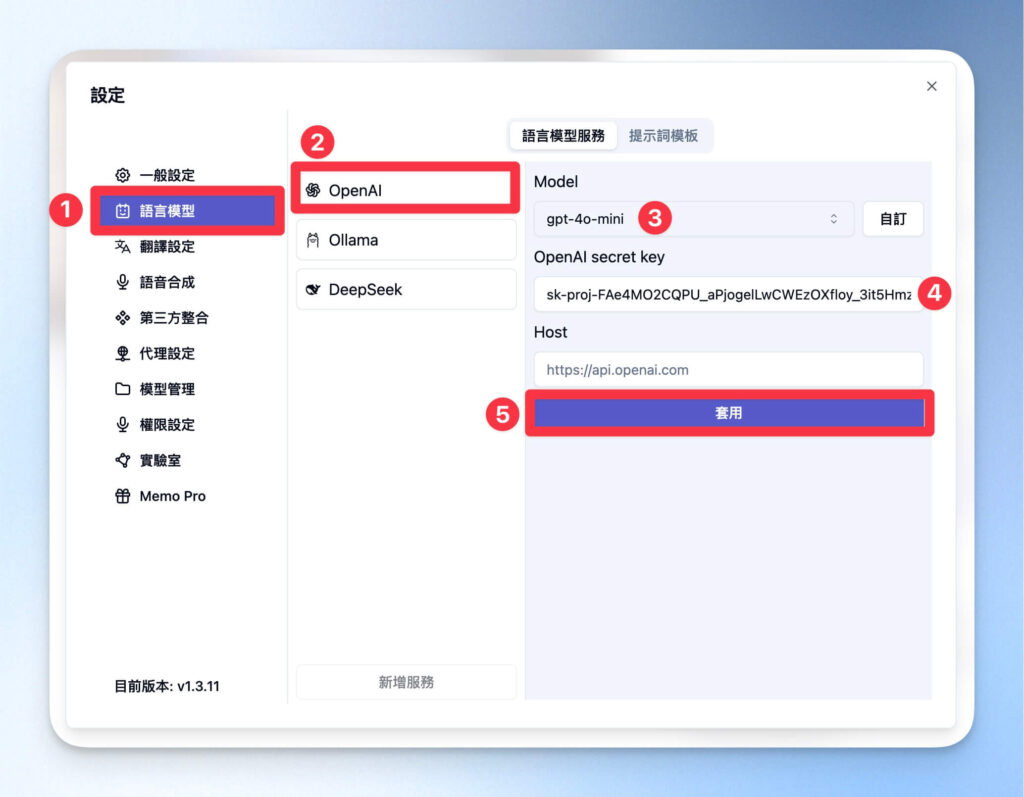This screenshot has height=797, width=1024.
Task: Click the OpenAI secret key field
Action: (728, 295)
